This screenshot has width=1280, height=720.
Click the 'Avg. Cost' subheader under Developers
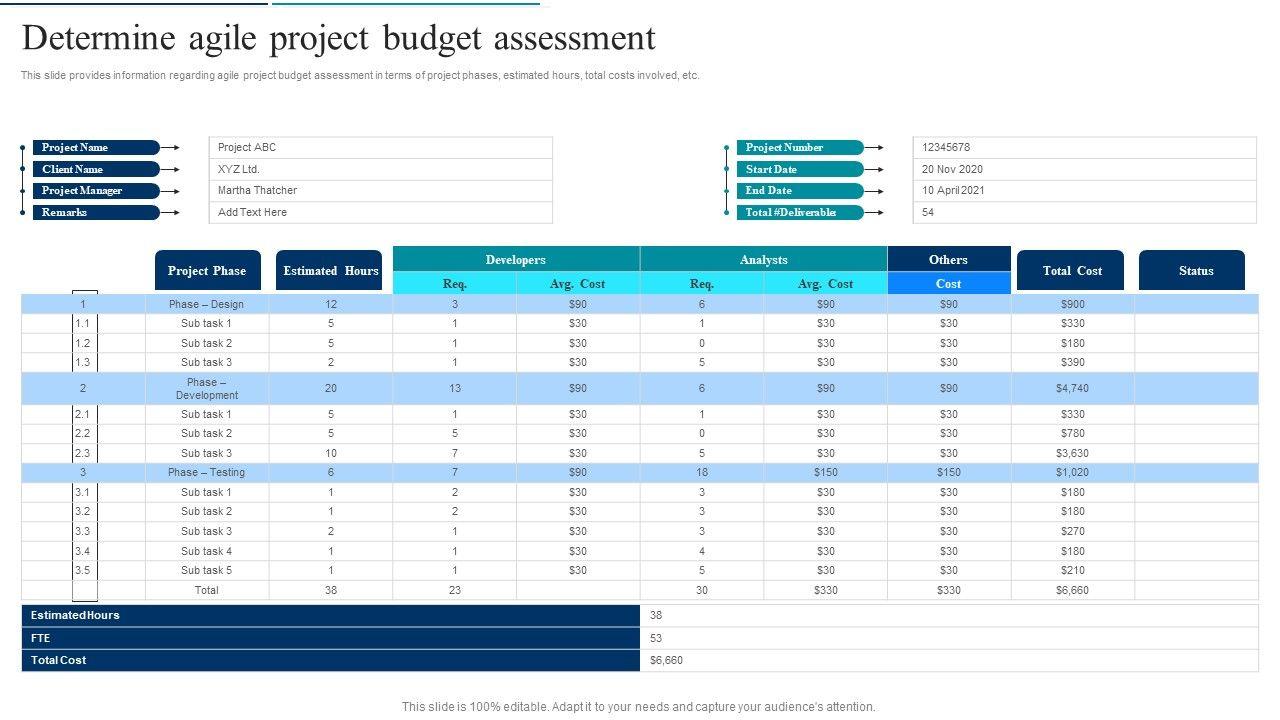(x=578, y=283)
